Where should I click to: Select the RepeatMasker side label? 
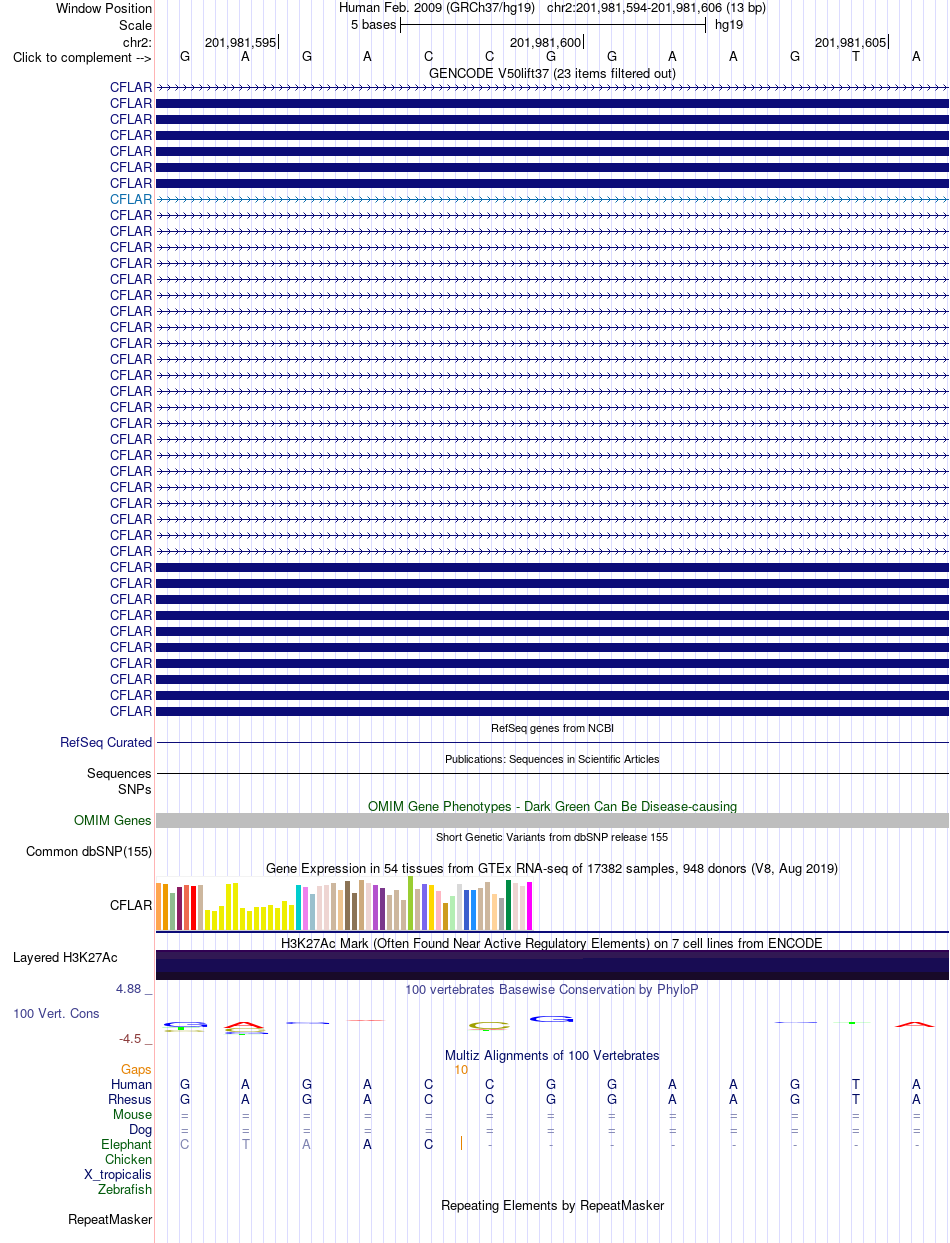110,1219
